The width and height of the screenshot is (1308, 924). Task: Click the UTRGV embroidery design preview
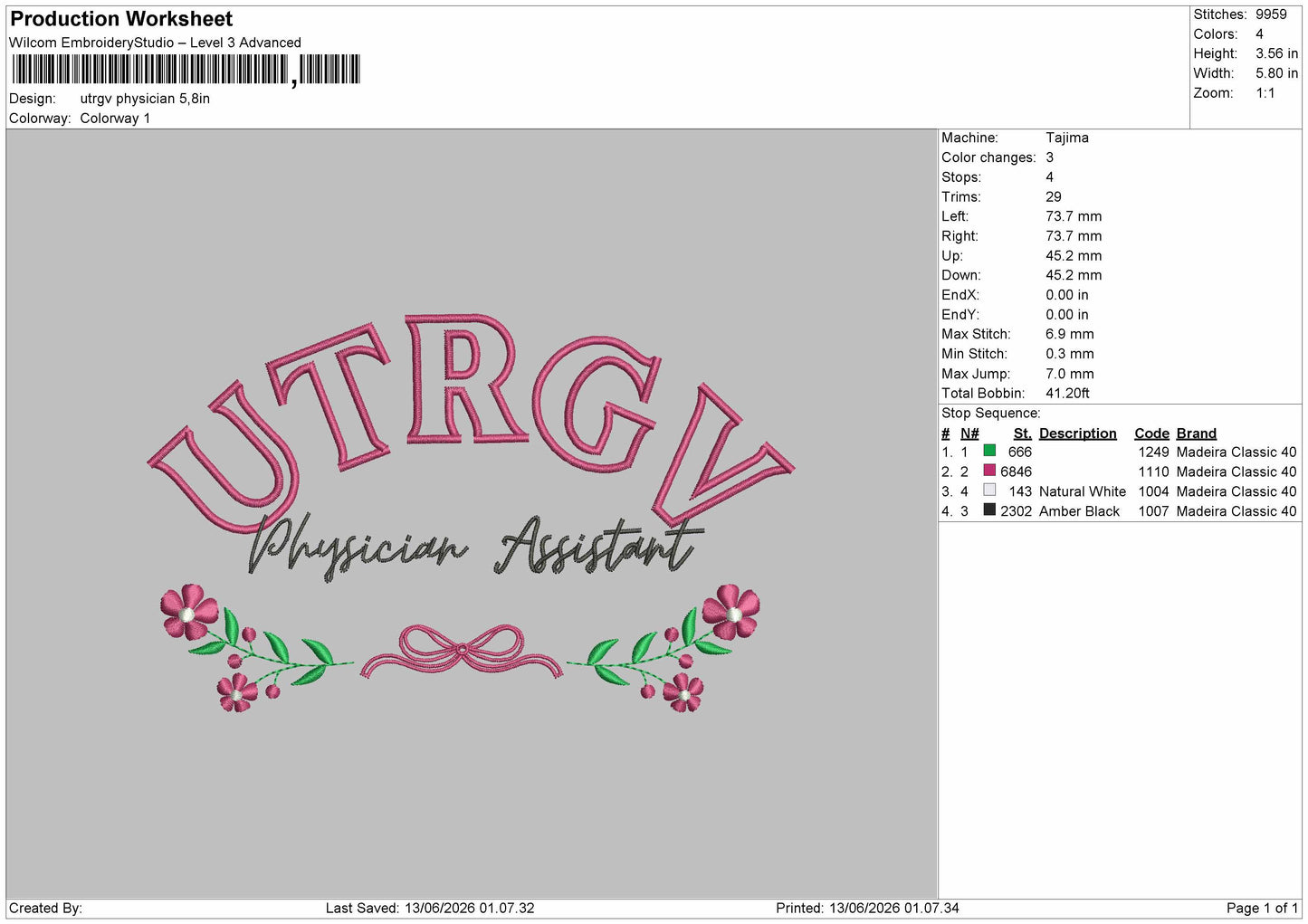tap(471, 513)
